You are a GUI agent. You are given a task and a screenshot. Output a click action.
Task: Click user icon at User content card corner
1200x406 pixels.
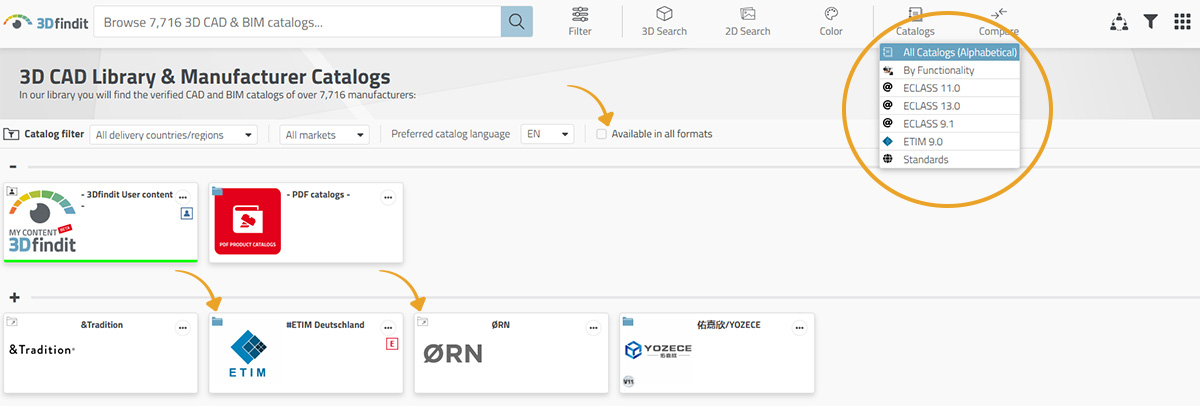point(12,190)
